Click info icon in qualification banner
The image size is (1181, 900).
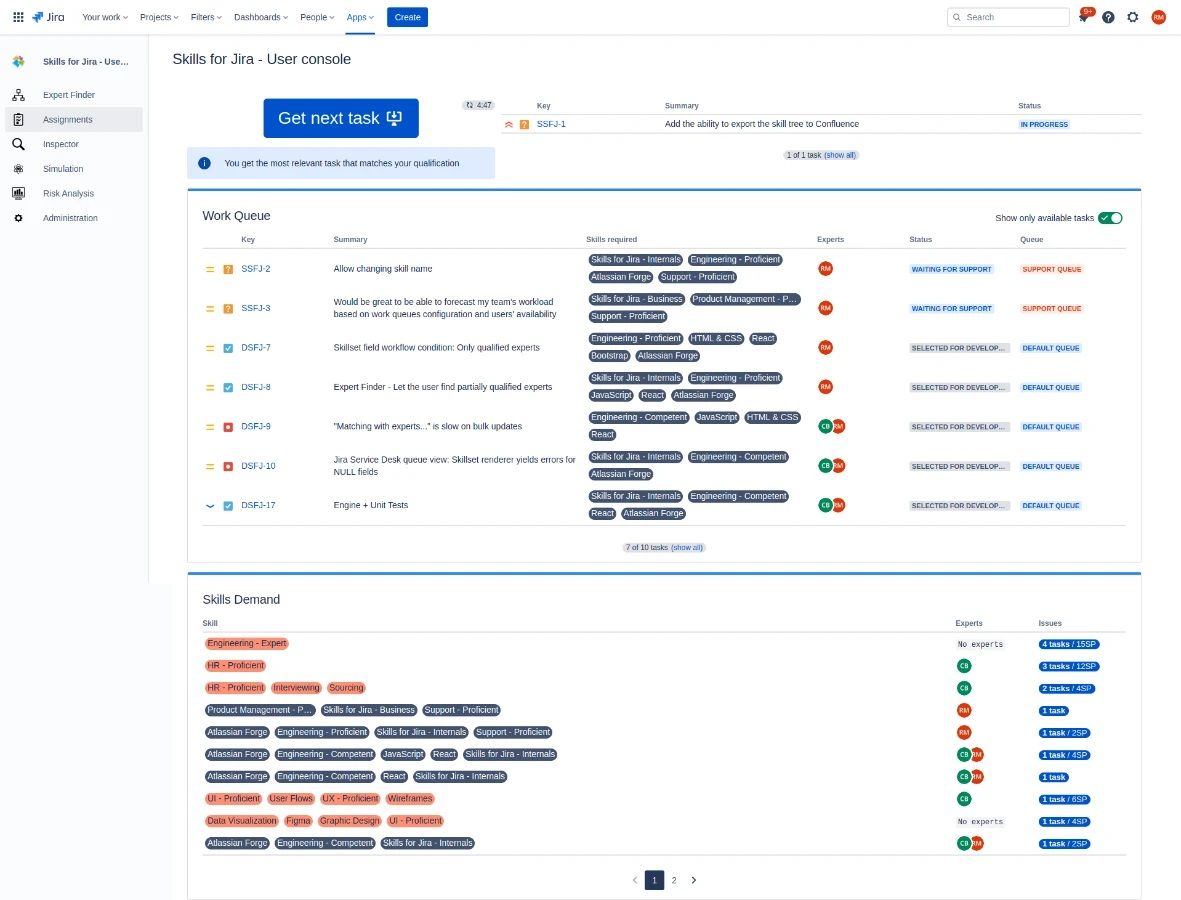[x=204, y=163]
